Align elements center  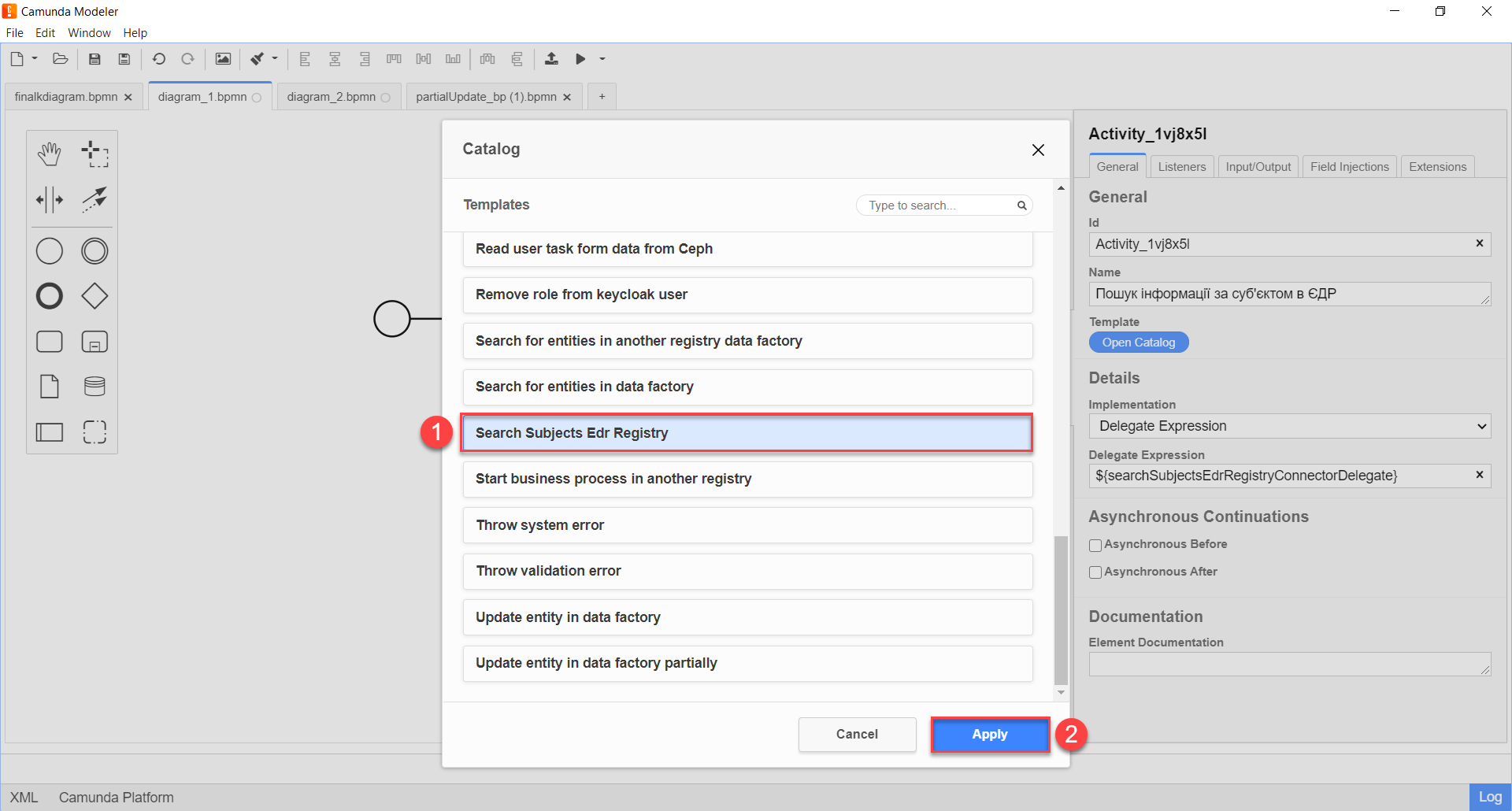point(335,59)
